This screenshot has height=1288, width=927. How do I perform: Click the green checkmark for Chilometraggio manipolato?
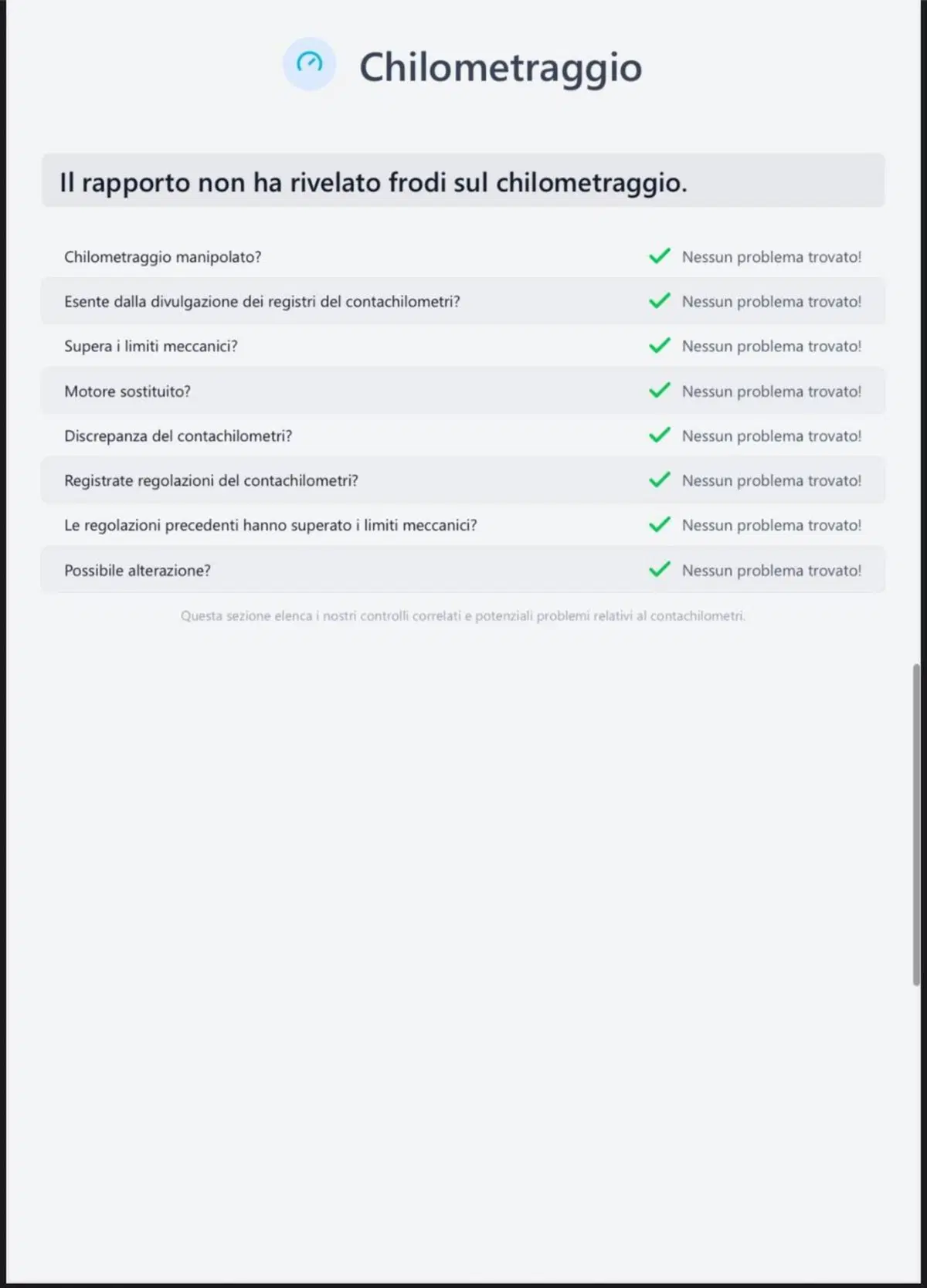click(x=660, y=256)
